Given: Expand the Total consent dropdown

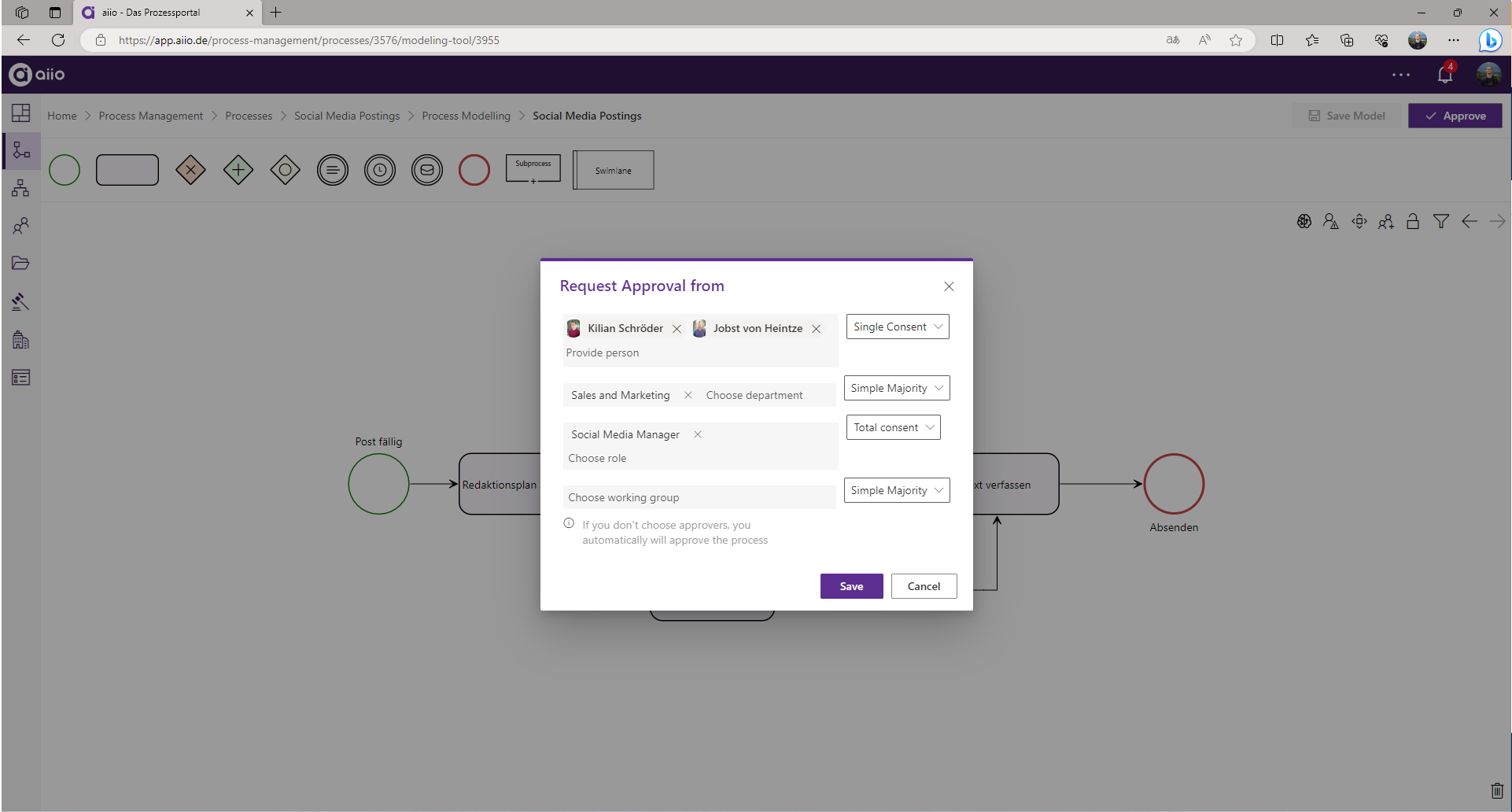Looking at the screenshot, I should click(893, 426).
